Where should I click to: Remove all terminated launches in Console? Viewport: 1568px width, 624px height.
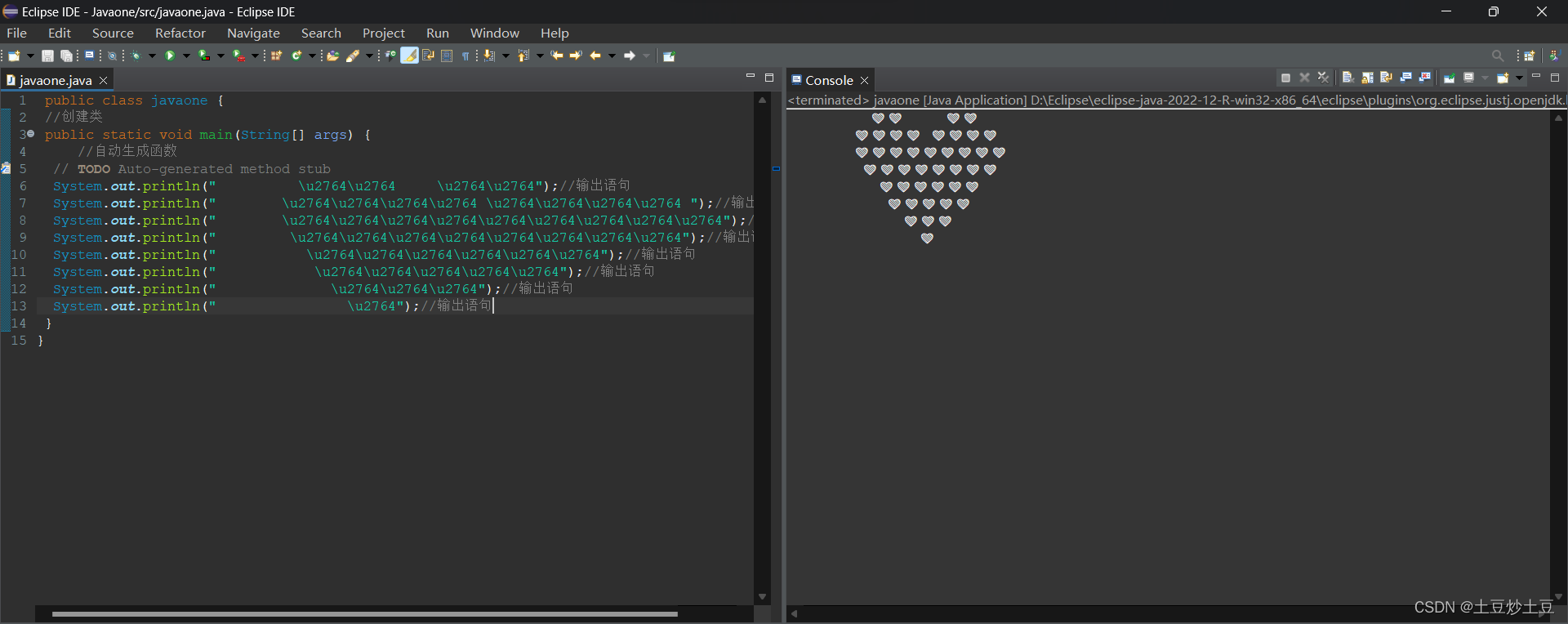tap(1323, 78)
